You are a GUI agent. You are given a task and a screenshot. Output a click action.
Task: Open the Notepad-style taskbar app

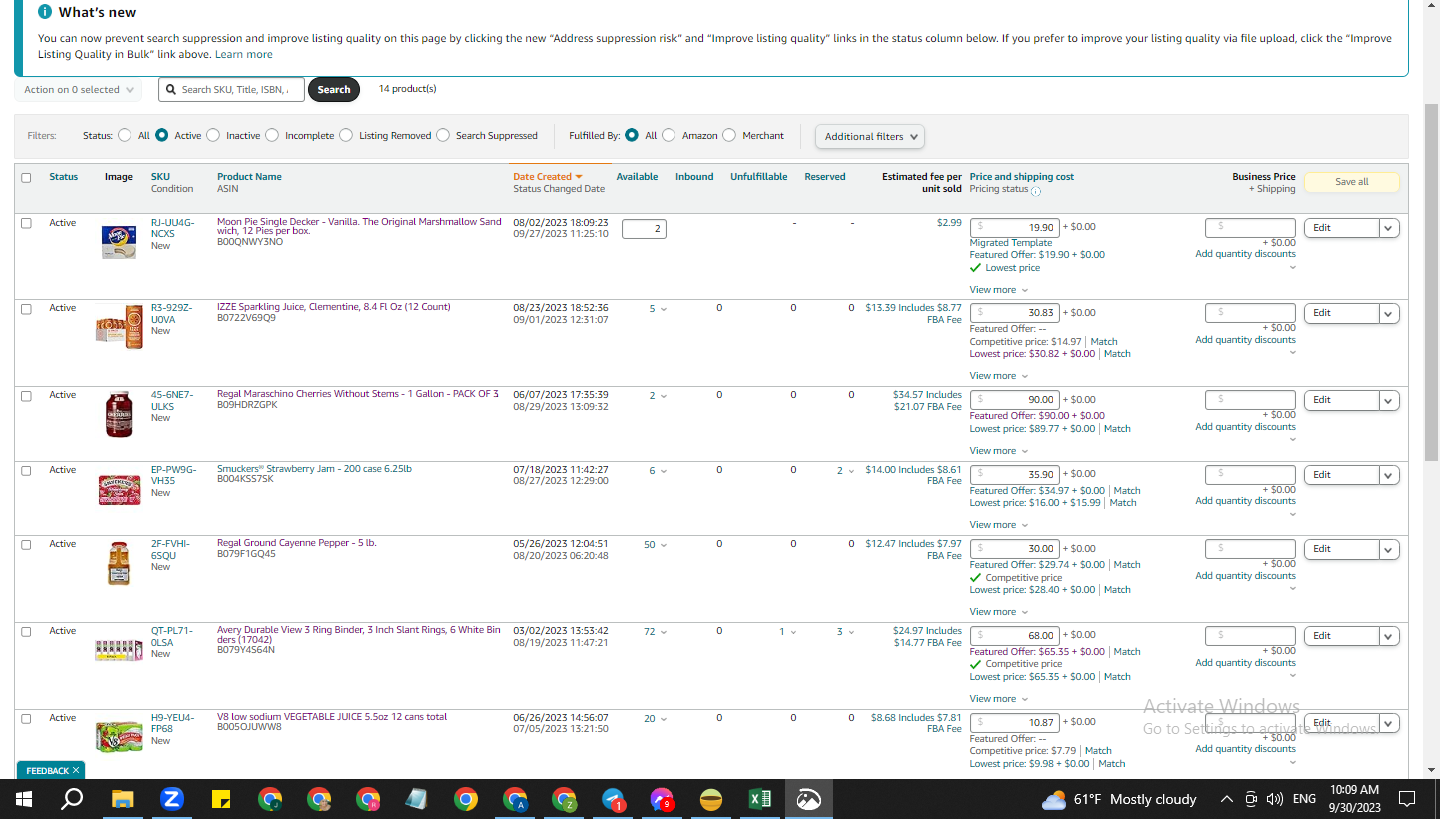(417, 799)
